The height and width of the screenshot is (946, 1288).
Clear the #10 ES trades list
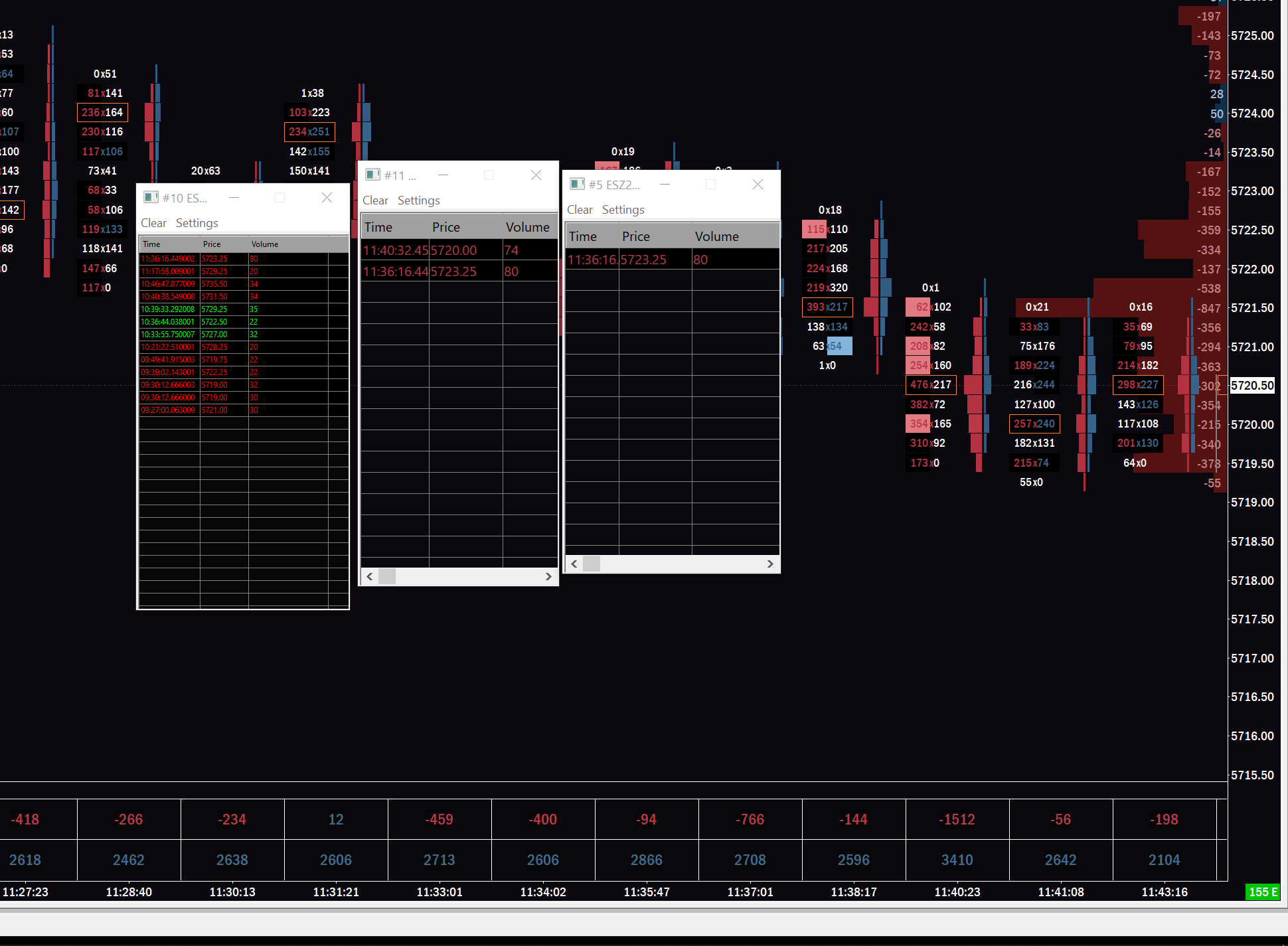(x=153, y=223)
